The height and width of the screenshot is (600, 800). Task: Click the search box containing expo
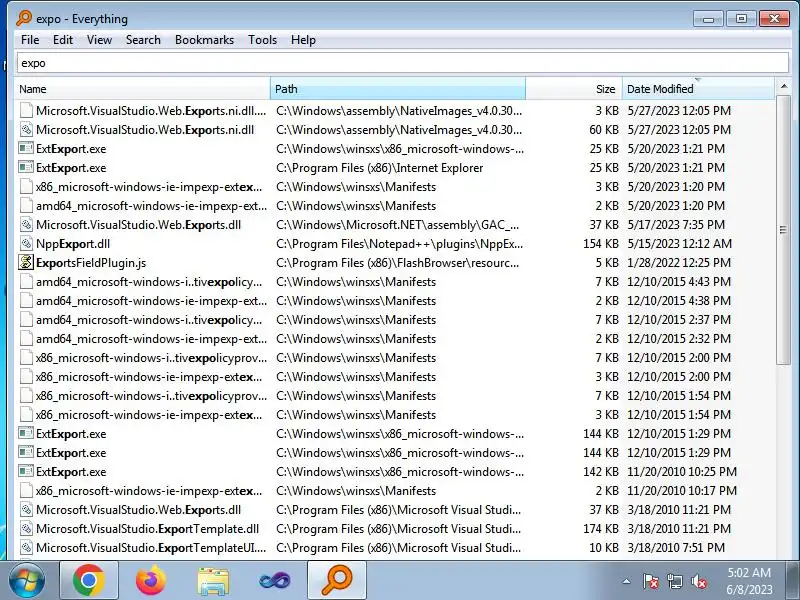coord(403,63)
